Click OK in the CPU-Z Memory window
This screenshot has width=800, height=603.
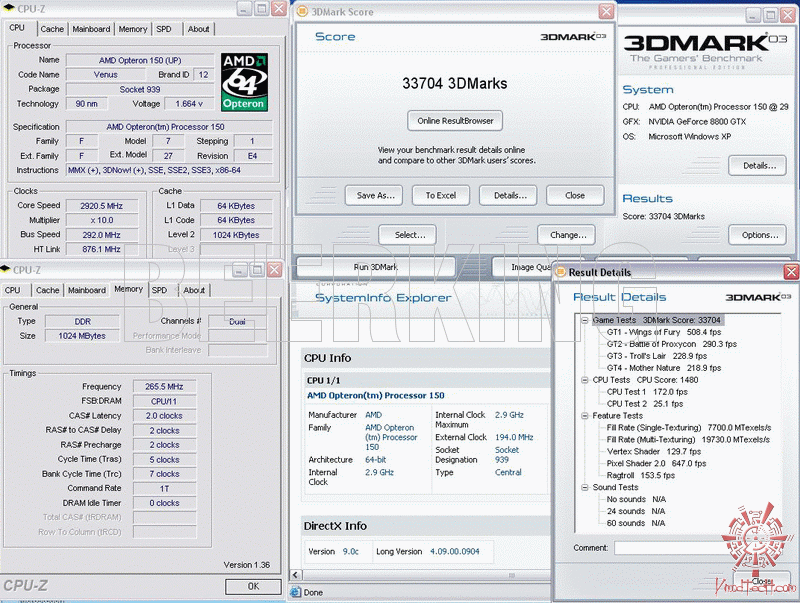(253, 586)
